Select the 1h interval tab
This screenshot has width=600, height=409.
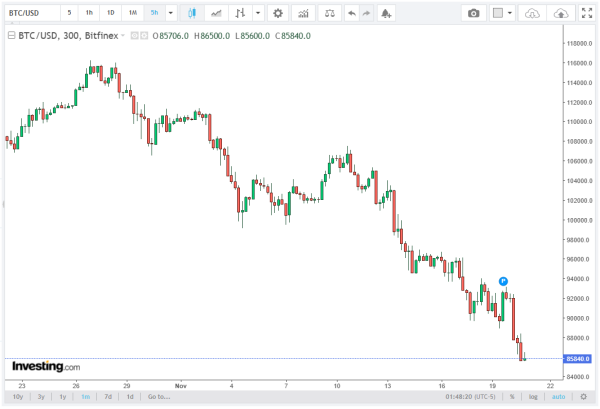pos(89,13)
